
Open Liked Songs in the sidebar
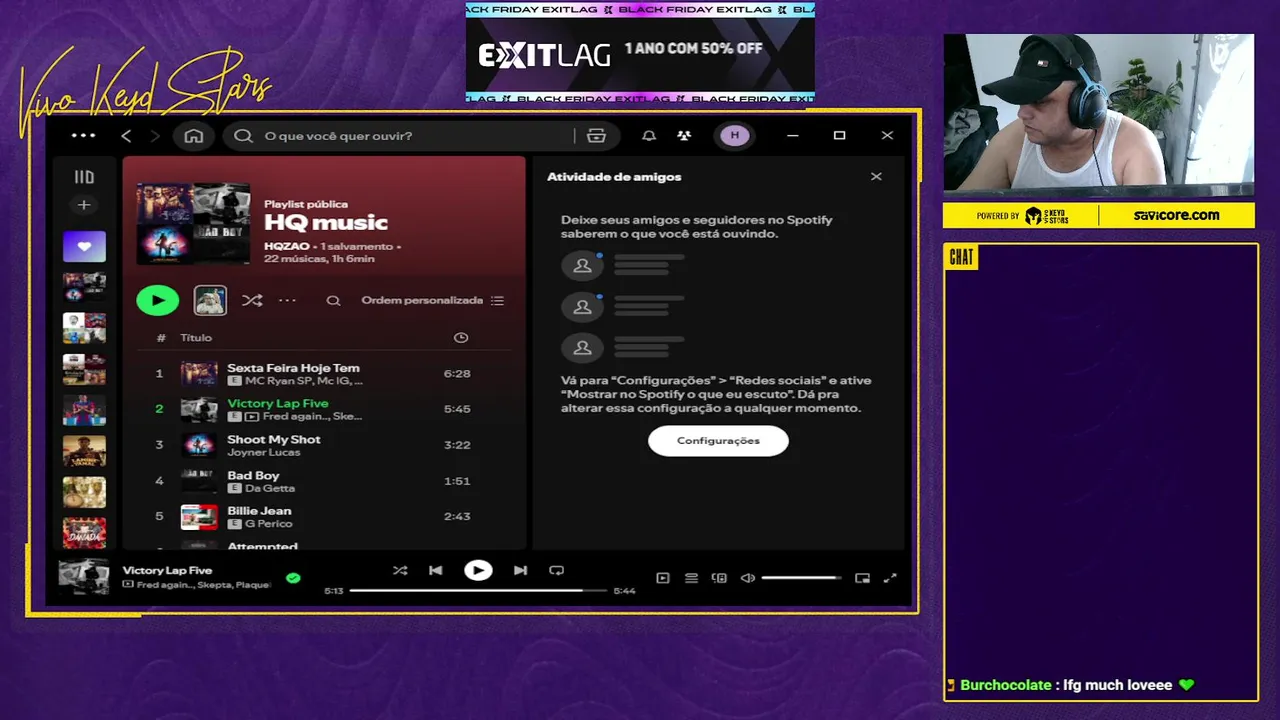(x=84, y=246)
